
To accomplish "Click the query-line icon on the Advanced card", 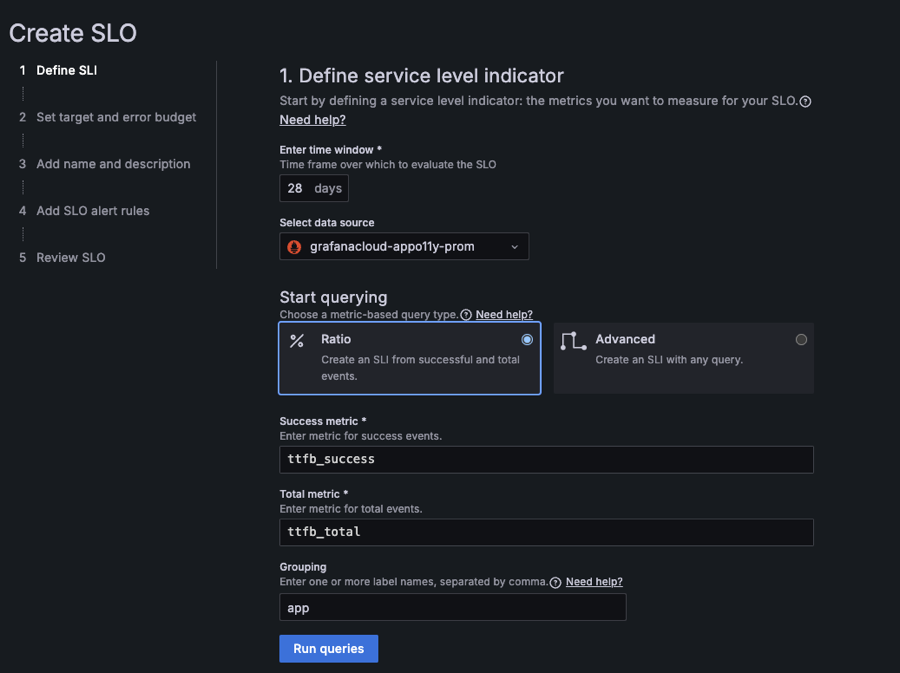I will [573, 339].
